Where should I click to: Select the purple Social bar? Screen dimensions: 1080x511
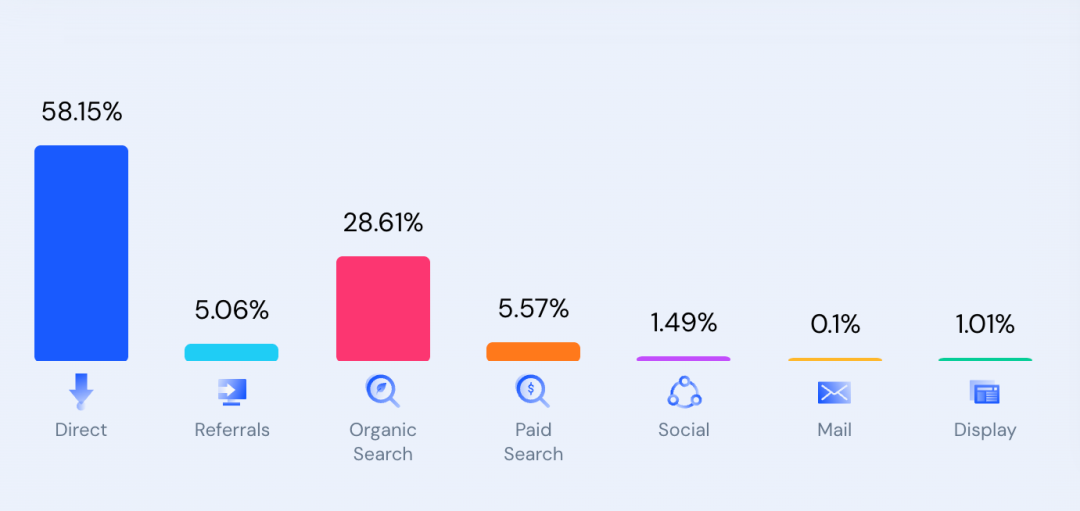(683, 359)
